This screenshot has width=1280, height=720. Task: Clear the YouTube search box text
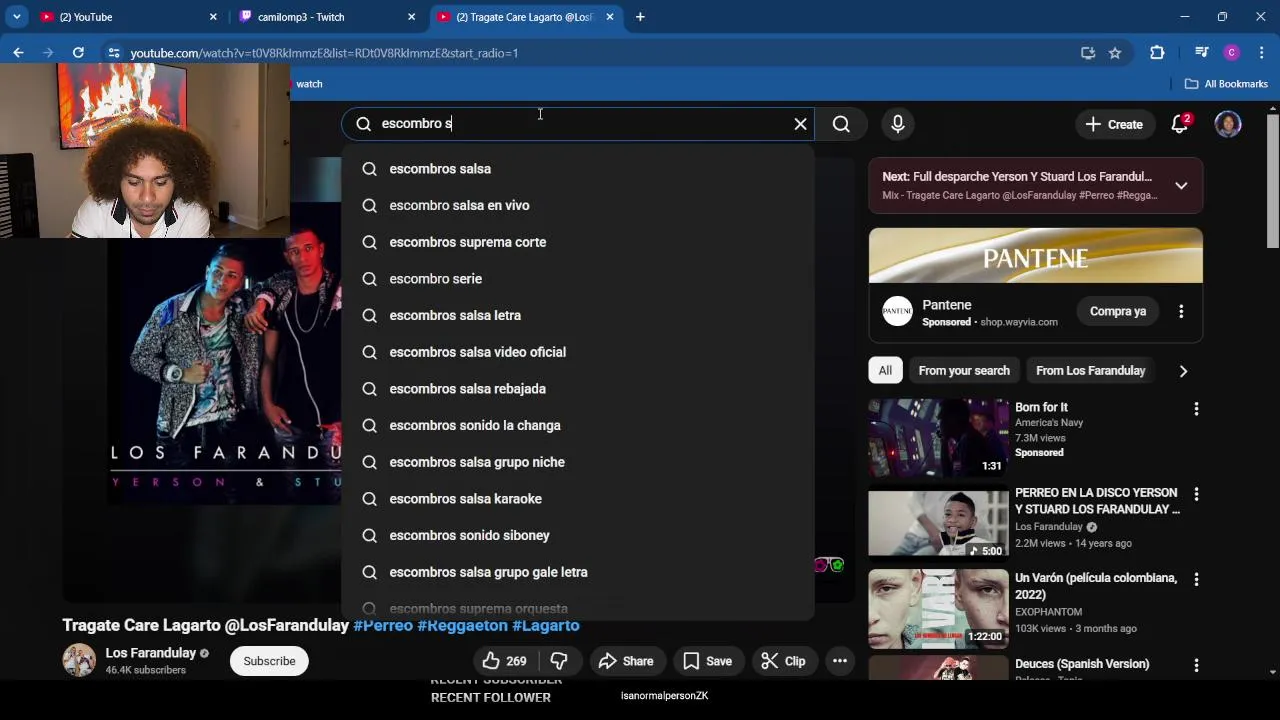(x=800, y=124)
